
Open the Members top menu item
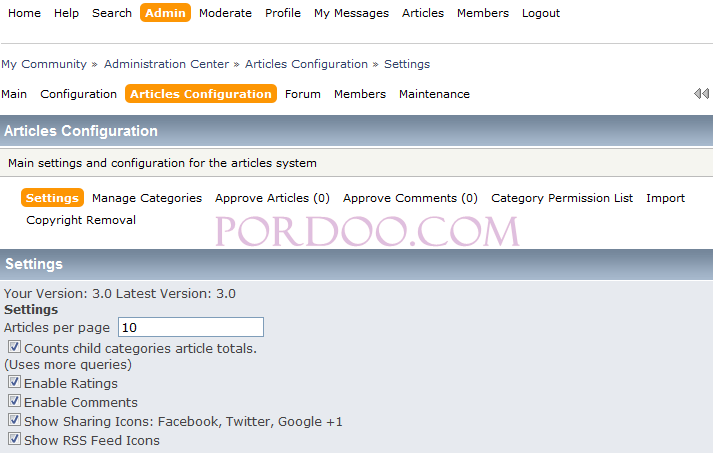483,13
